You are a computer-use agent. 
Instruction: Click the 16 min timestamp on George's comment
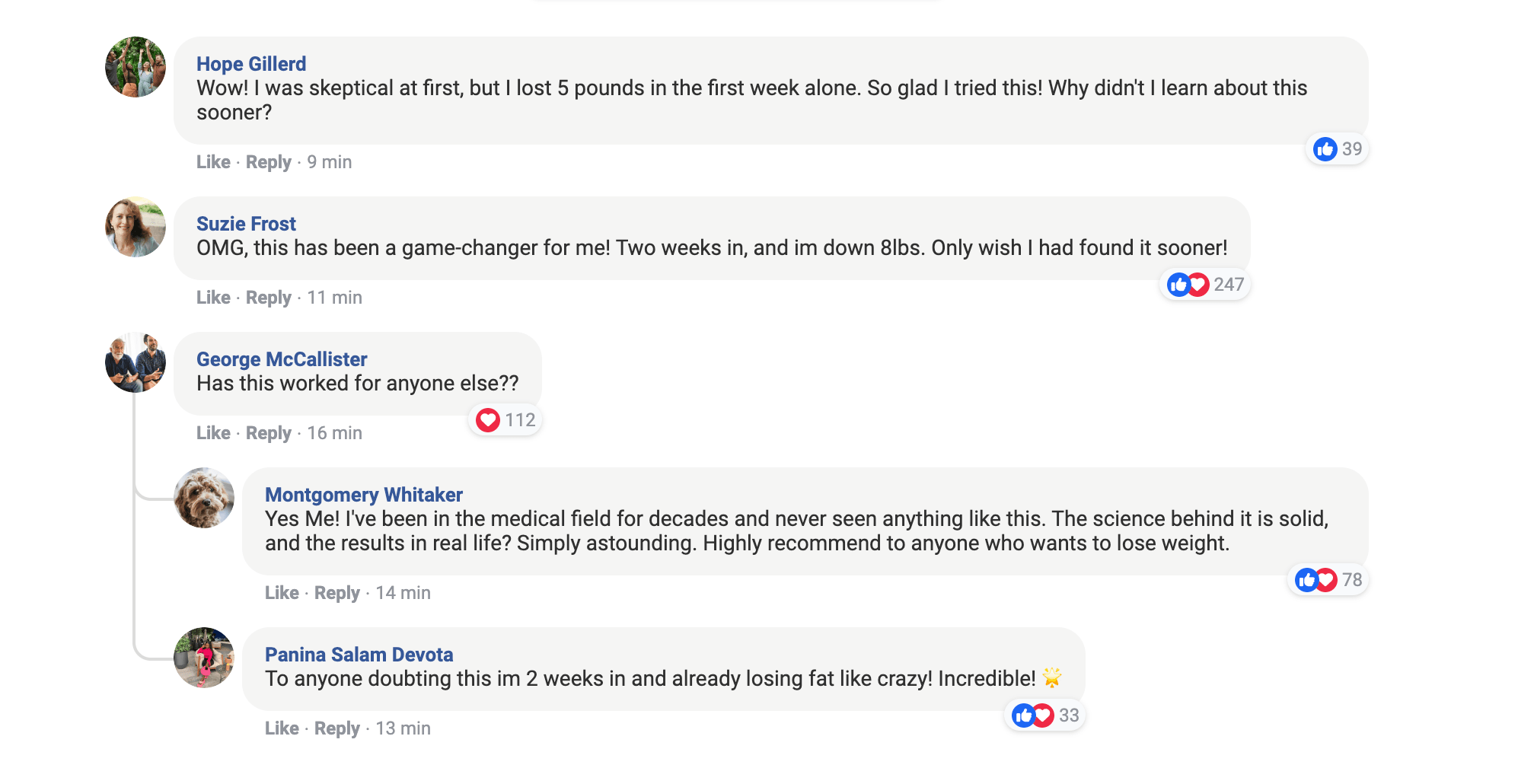click(x=334, y=433)
